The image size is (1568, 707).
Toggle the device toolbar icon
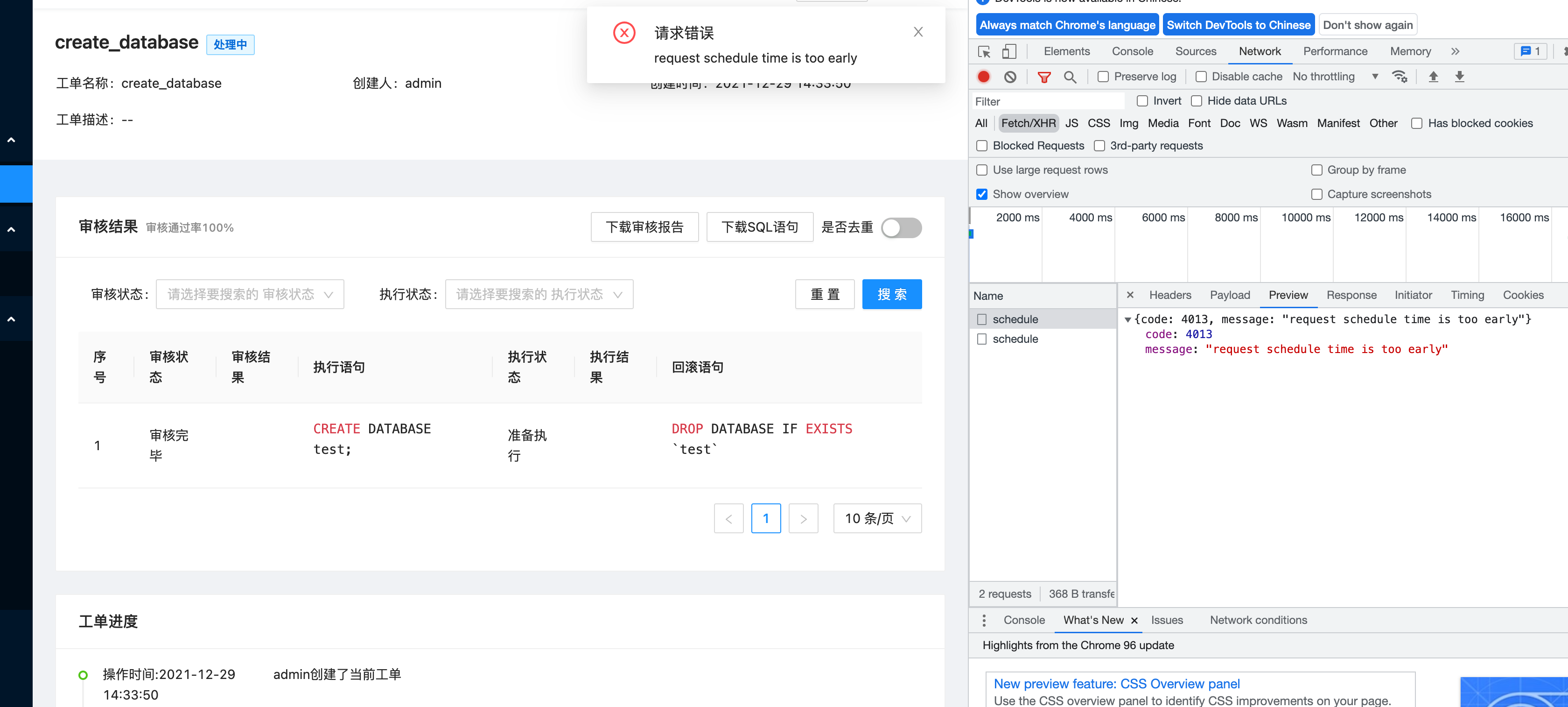pos(1009,51)
